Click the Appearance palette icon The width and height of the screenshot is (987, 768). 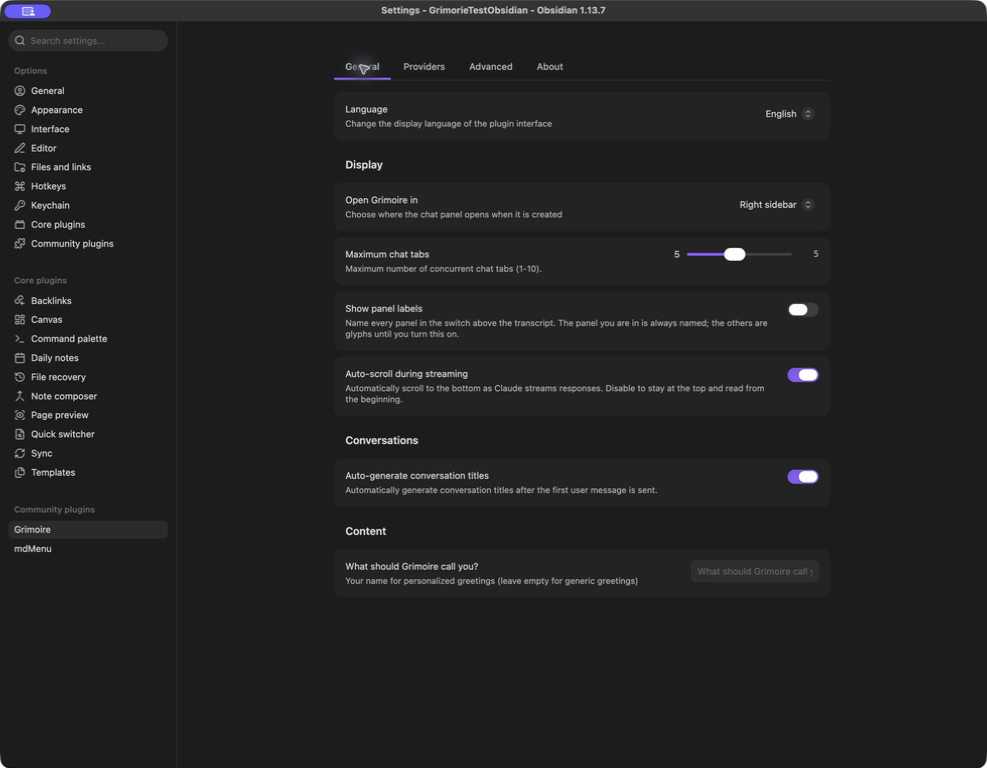coord(20,110)
